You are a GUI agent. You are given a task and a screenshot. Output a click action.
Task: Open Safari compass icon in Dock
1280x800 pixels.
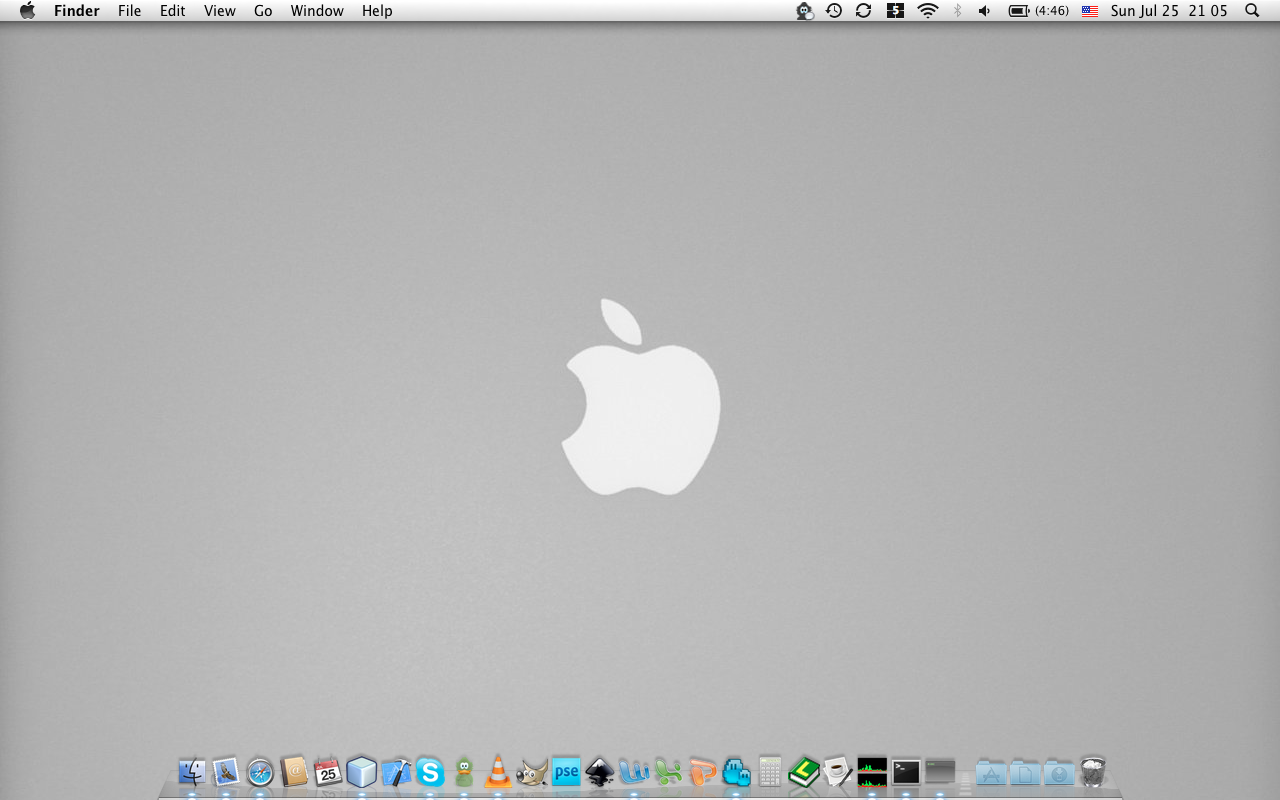pos(260,772)
